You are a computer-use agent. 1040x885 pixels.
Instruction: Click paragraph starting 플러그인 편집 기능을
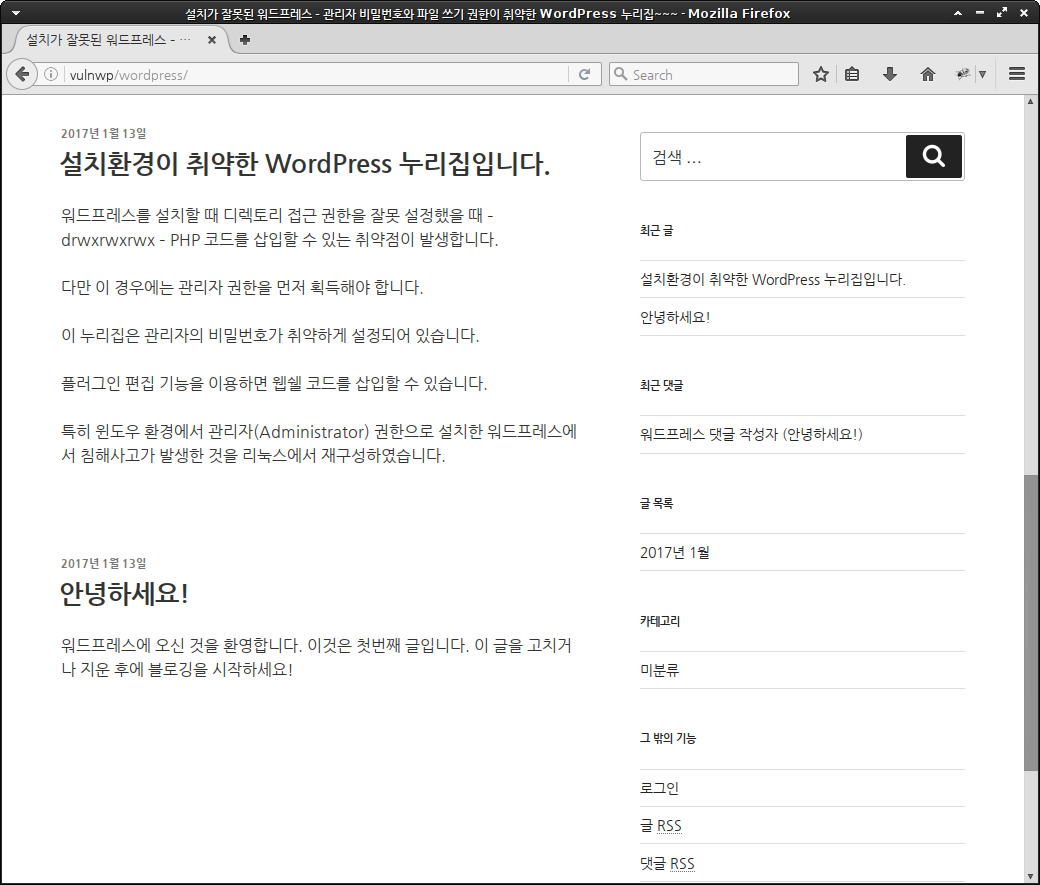tap(274, 383)
